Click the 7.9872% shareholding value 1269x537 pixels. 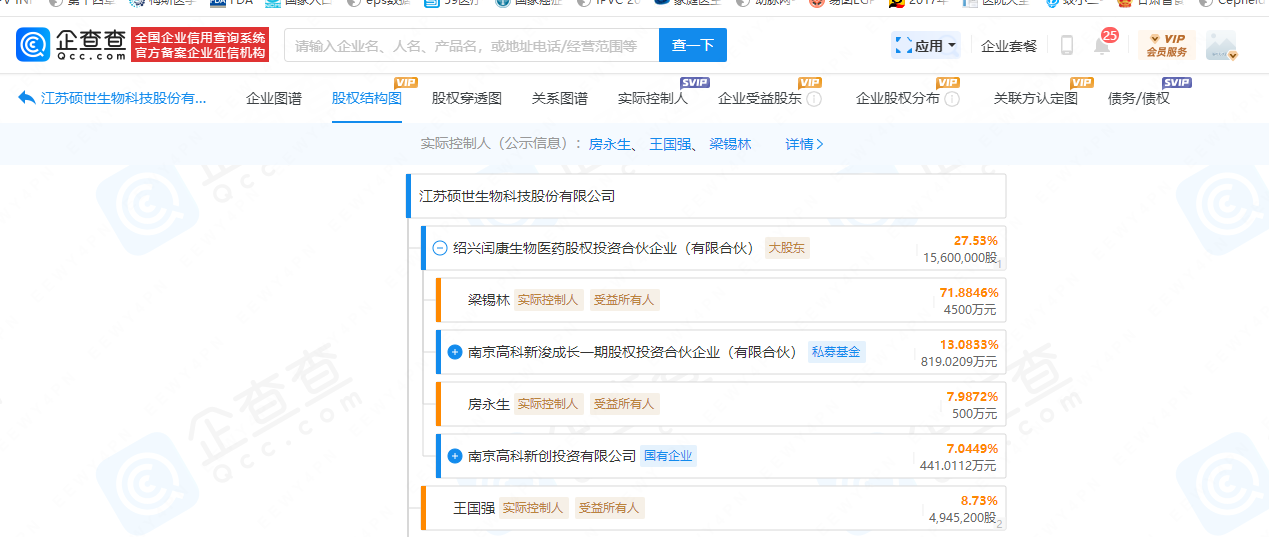[x=972, y=396]
